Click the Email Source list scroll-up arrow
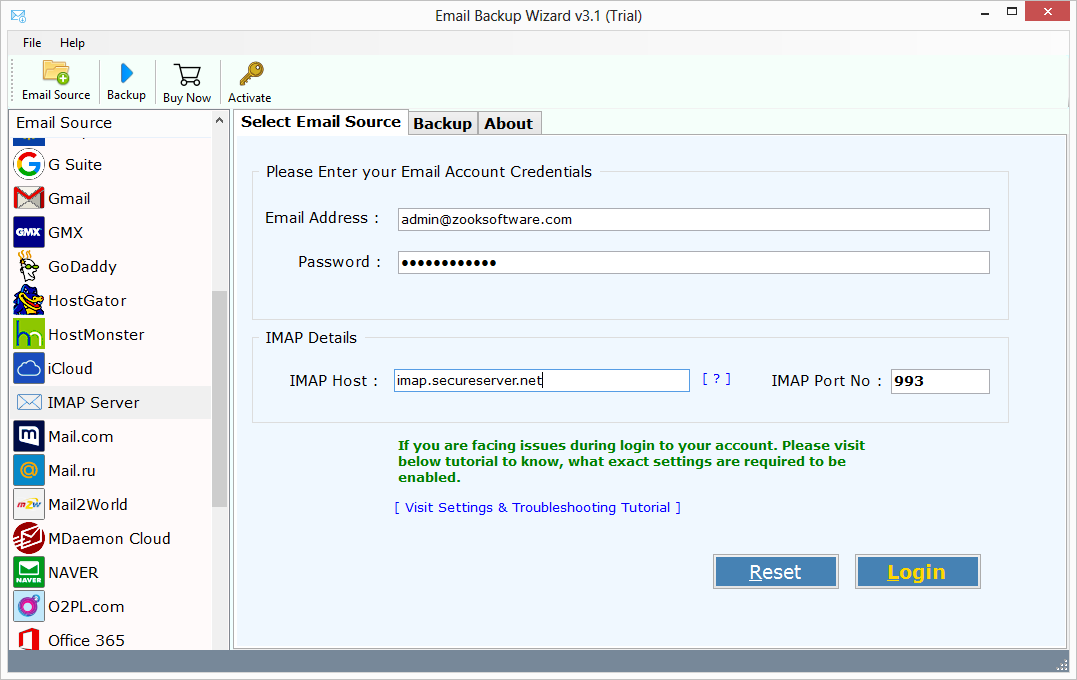Image resolution: width=1077 pixels, height=680 pixels. pos(219,121)
